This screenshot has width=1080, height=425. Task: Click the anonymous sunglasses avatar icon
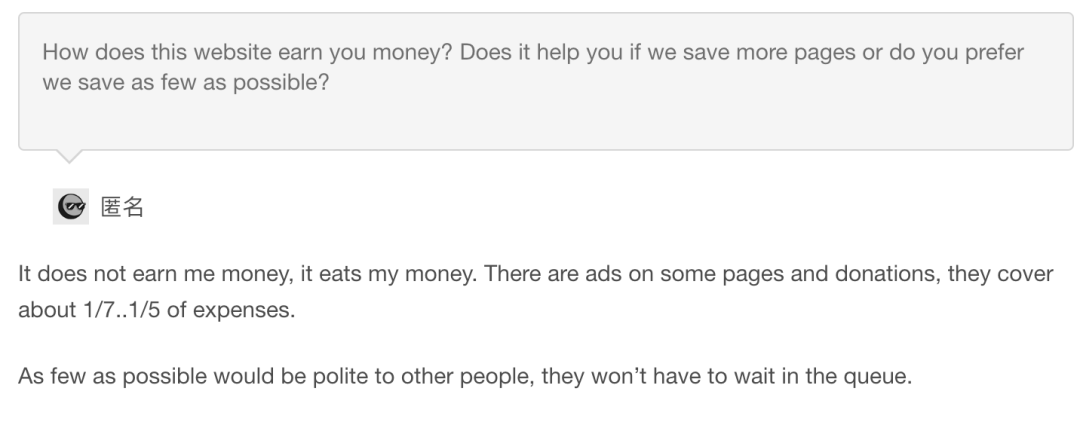[x=71, y=206]
